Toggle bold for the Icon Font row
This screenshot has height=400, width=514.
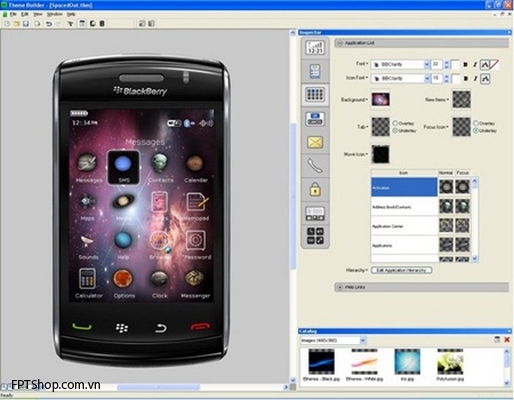[465, 79]
